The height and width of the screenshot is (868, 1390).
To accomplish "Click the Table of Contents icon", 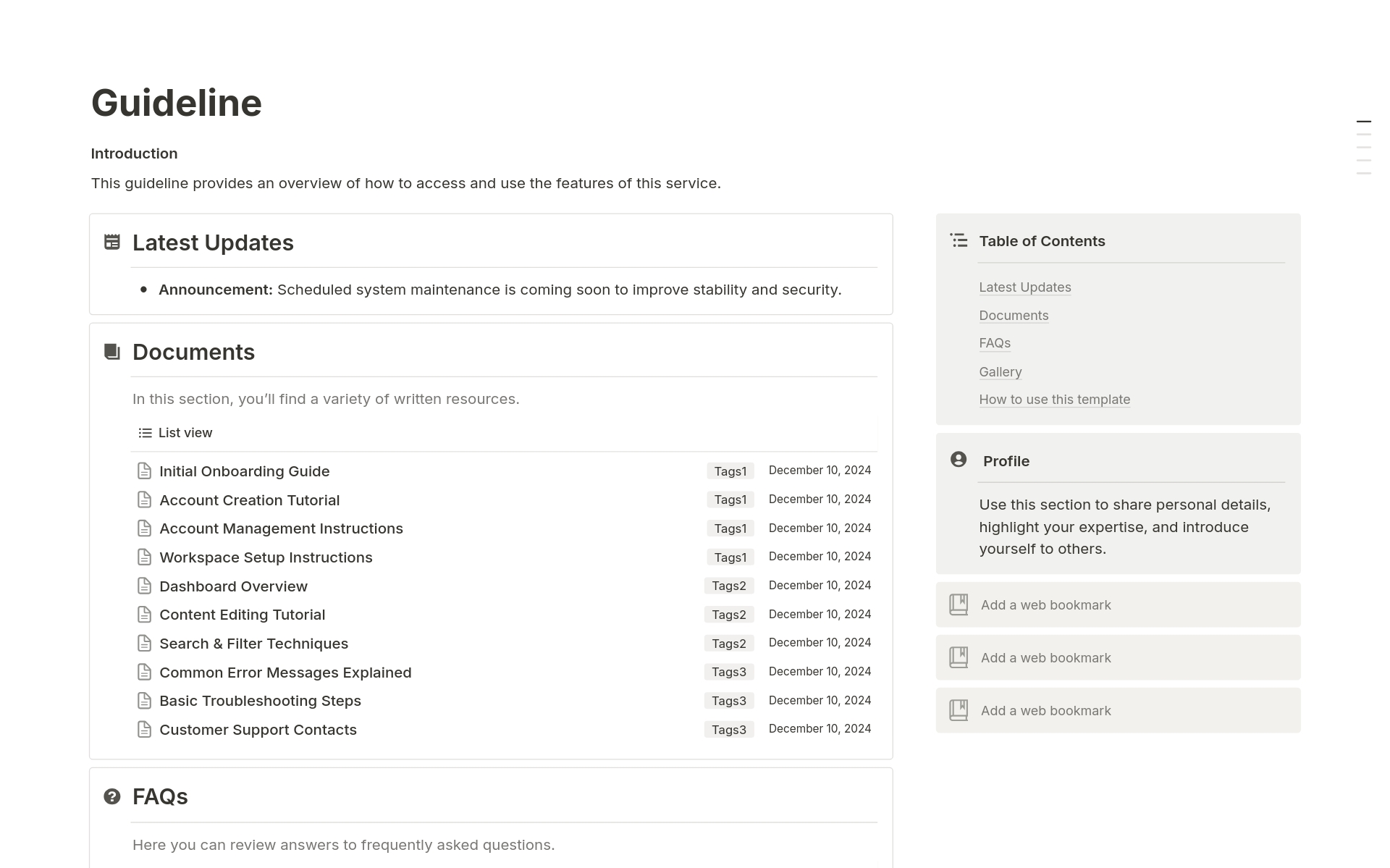I will (x=959, y=240).
